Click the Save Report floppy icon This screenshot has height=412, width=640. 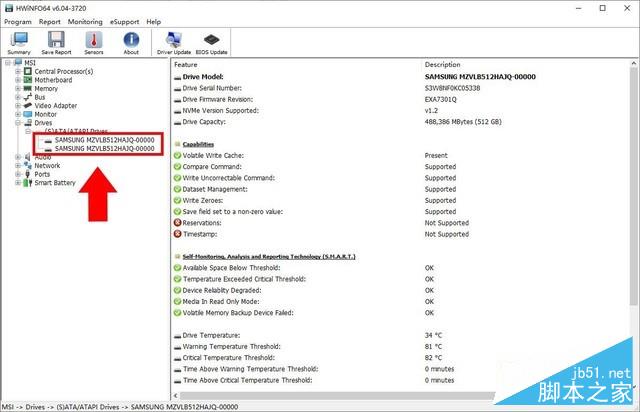[x=56, y=43]
